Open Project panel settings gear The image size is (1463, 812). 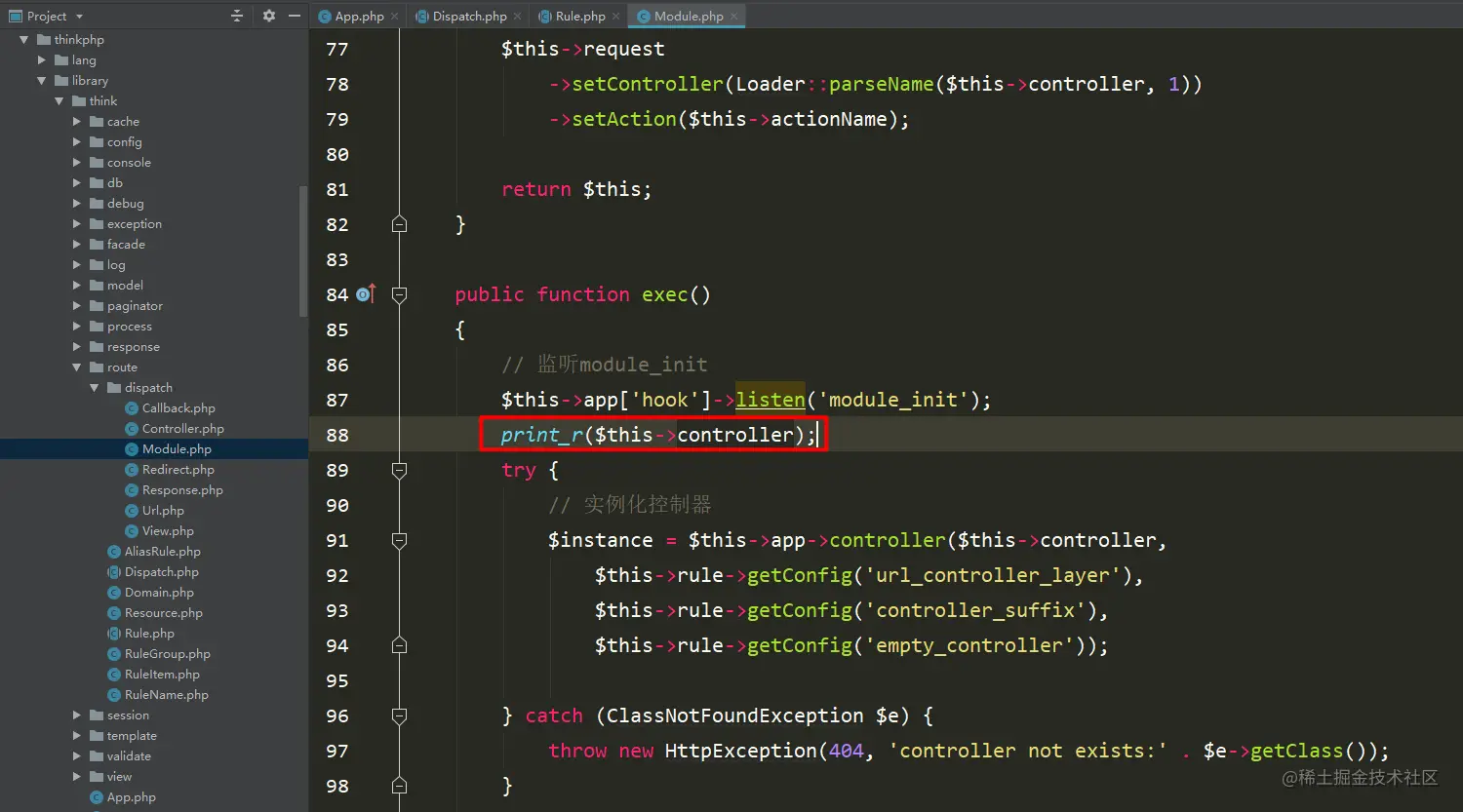click(269, 16)
